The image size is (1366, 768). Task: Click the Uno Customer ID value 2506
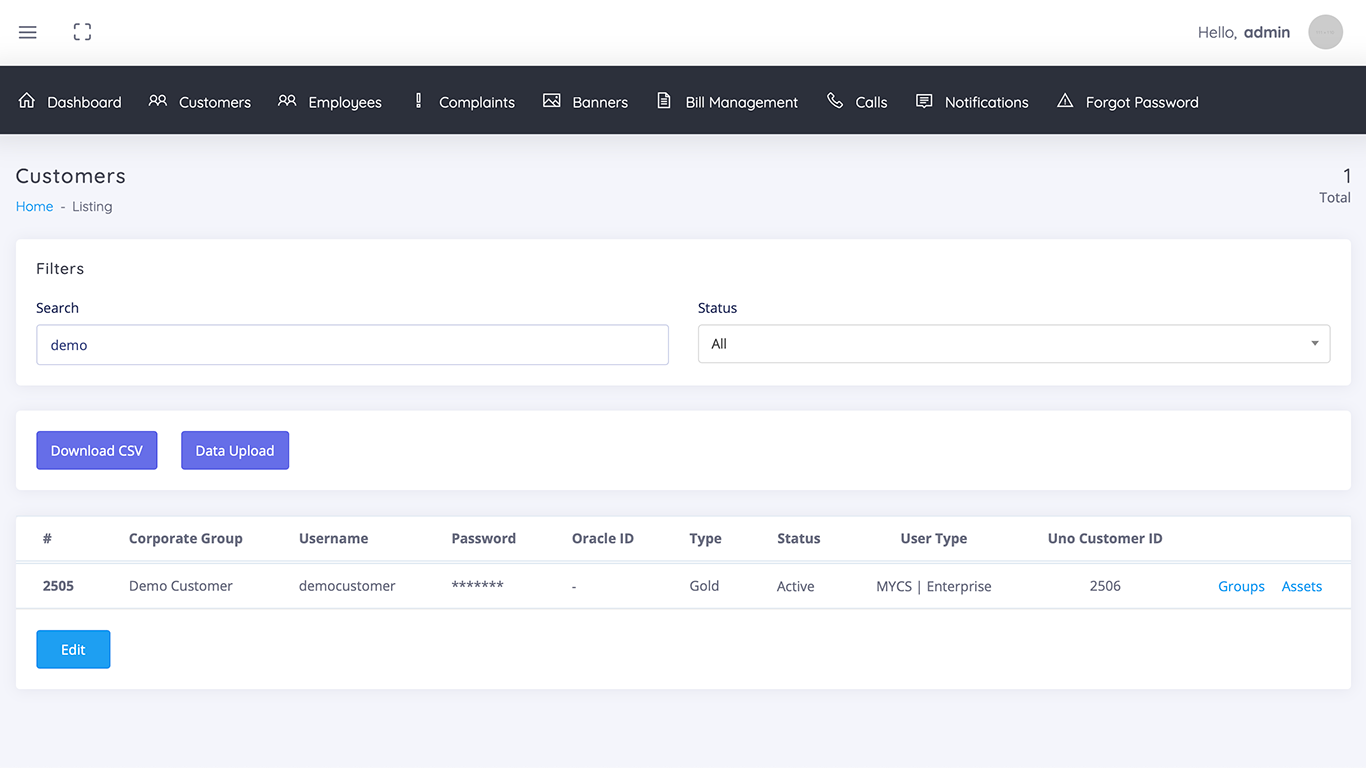coord(1105,586)
